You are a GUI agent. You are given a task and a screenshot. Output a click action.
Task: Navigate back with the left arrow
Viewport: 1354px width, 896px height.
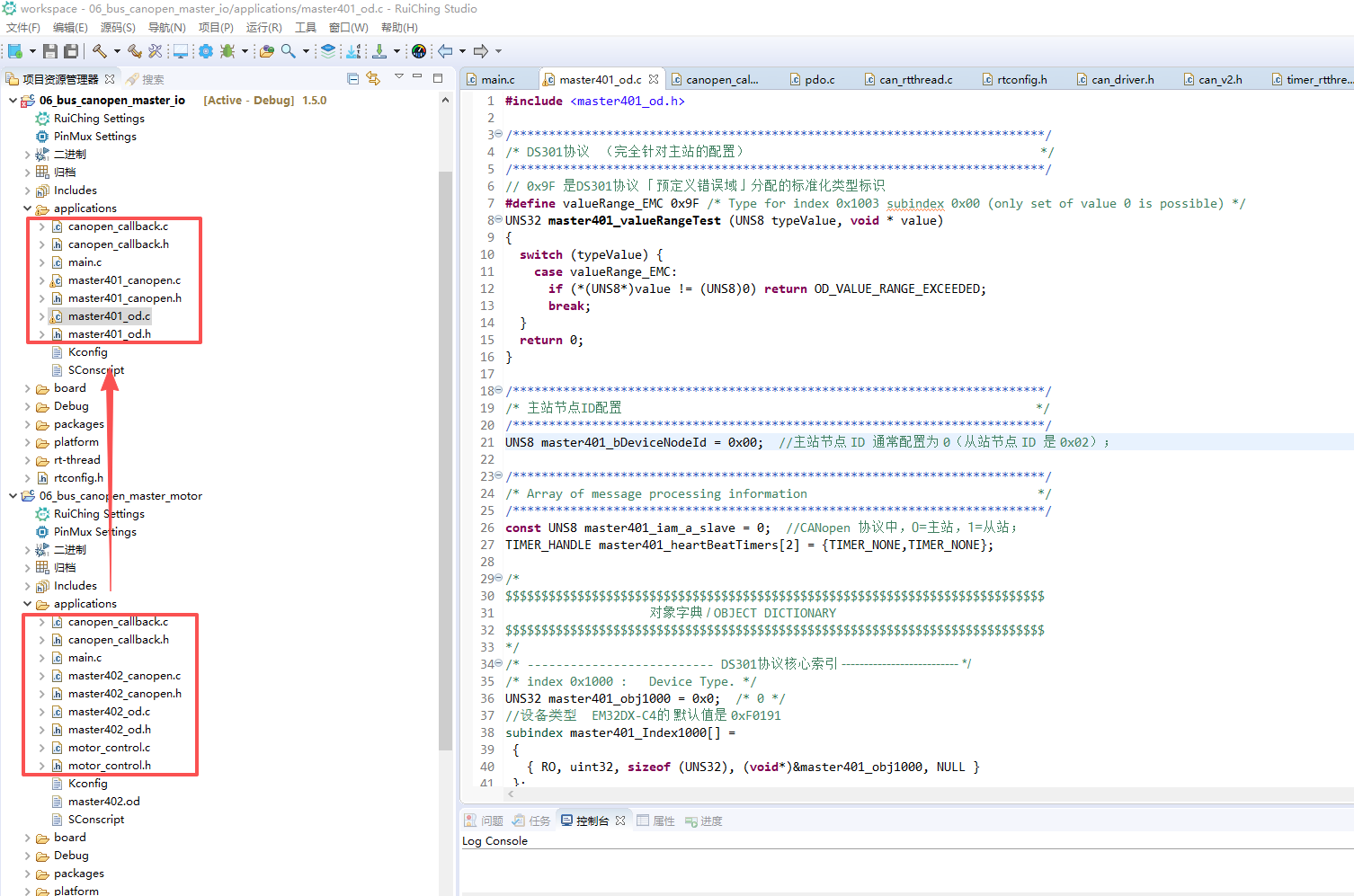coord(445,51)
